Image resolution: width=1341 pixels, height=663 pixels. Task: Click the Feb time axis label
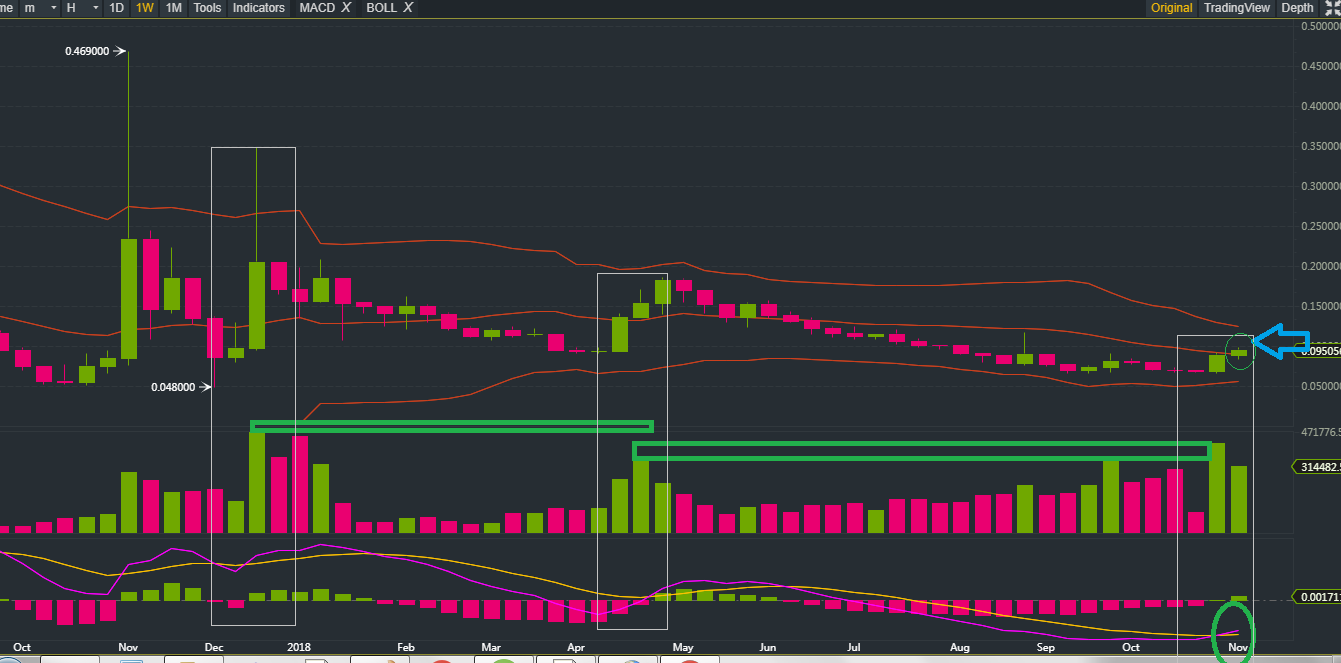pyautogui.click(x=405, y=647)
